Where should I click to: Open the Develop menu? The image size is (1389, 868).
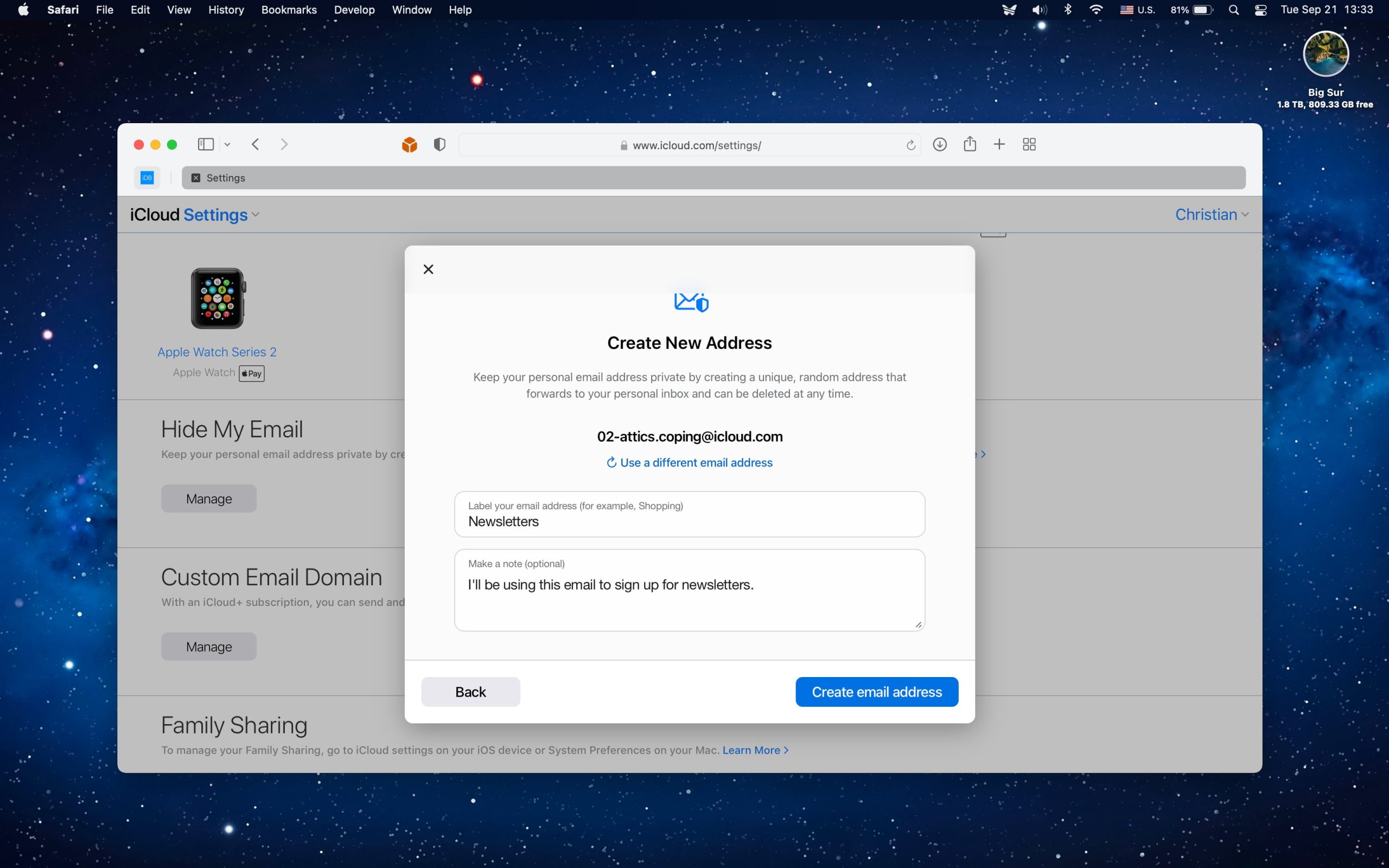click(354, 10)
